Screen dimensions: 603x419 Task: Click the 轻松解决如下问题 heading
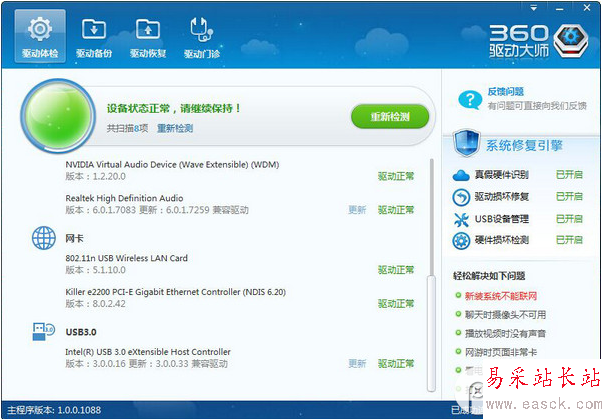[x=489, y=276]
